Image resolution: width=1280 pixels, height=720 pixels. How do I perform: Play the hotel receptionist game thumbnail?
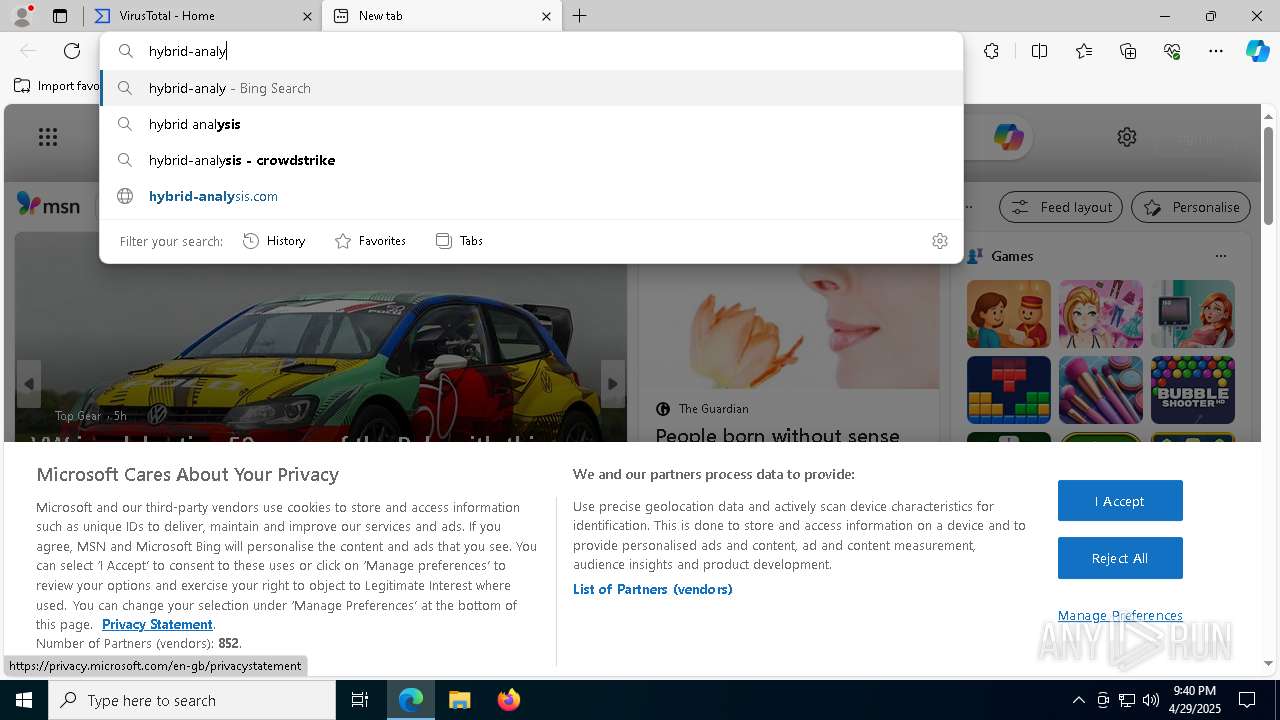click(1009, 314)
